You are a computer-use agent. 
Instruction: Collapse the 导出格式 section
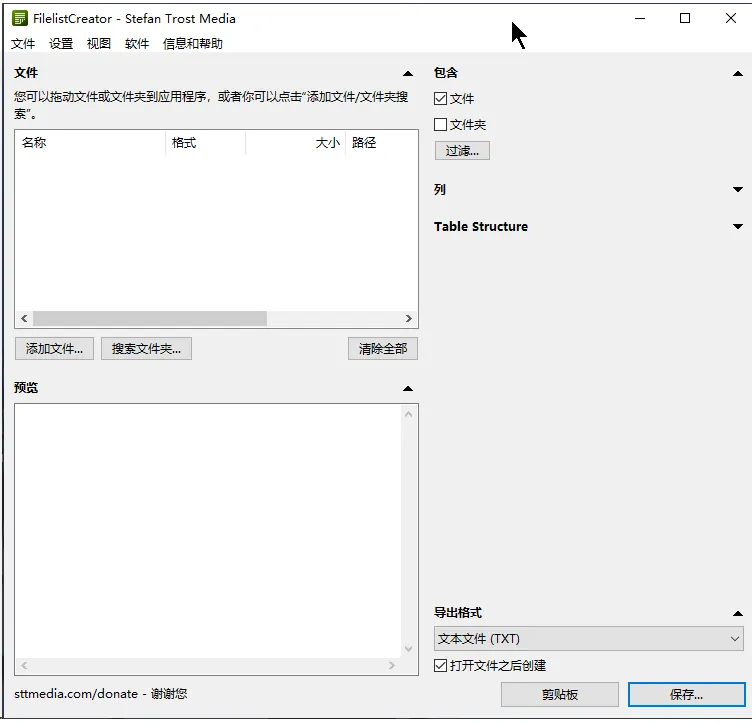tap(738, 614)
